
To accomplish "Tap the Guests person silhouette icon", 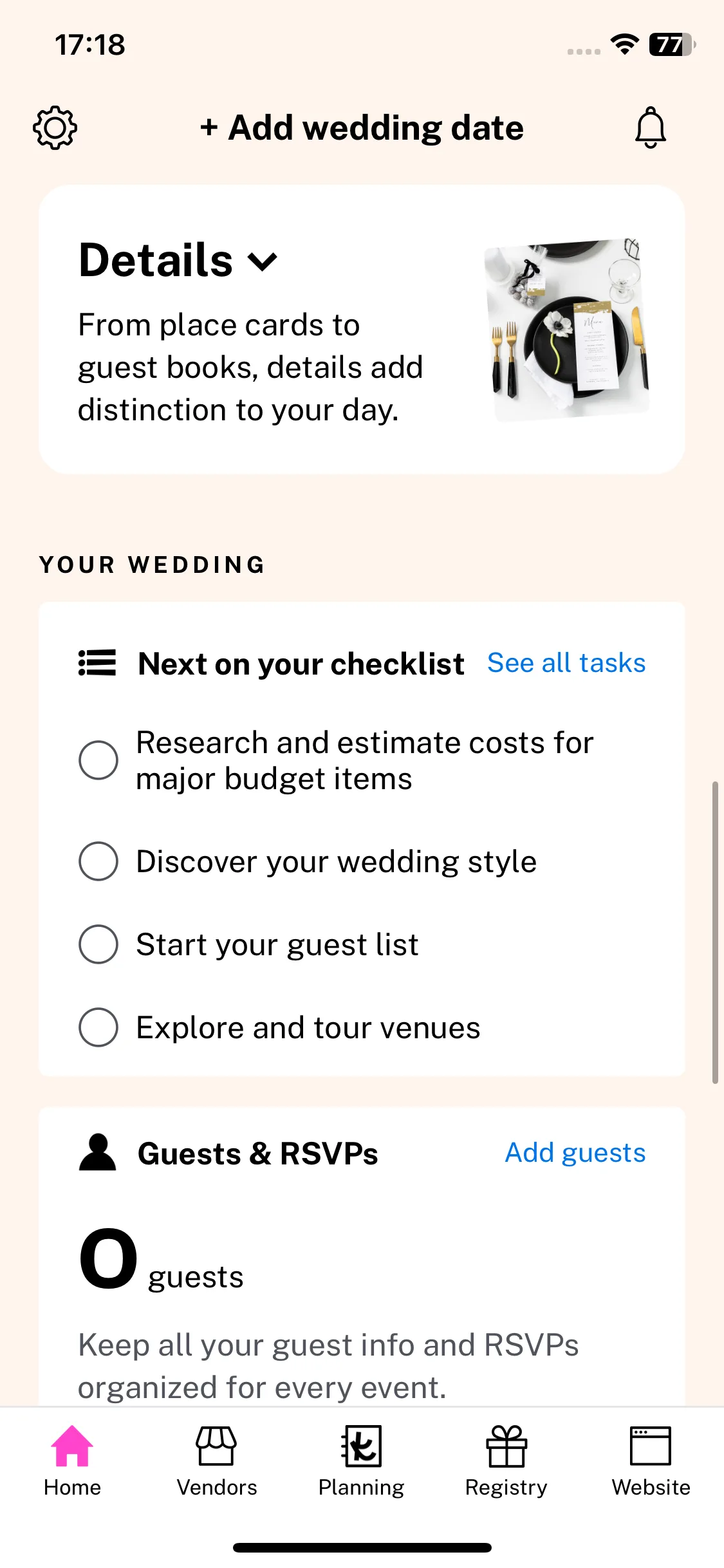I will pyautogui.click(x=97, y=1152).
